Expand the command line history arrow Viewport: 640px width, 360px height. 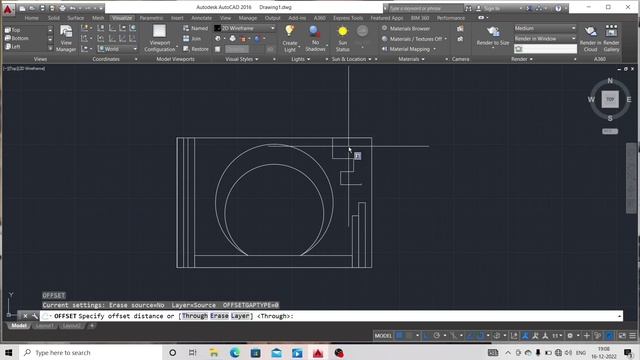(619, 316)
